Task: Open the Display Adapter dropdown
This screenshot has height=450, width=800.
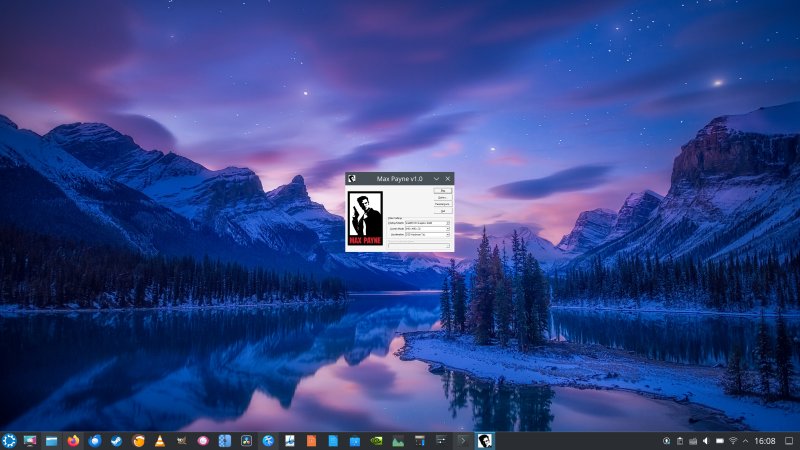Action: tap(427, 223)
